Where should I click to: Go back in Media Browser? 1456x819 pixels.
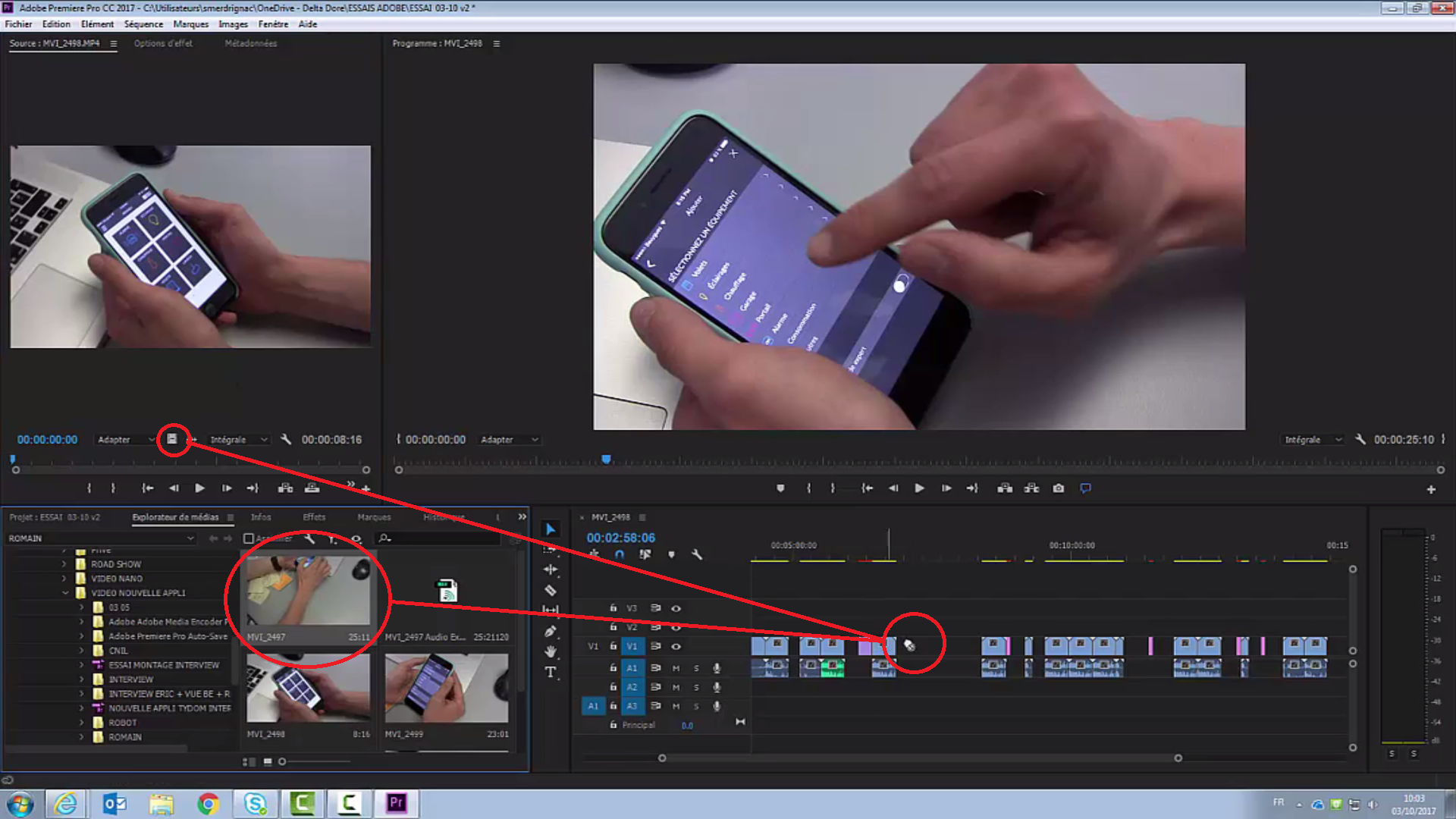213,538
